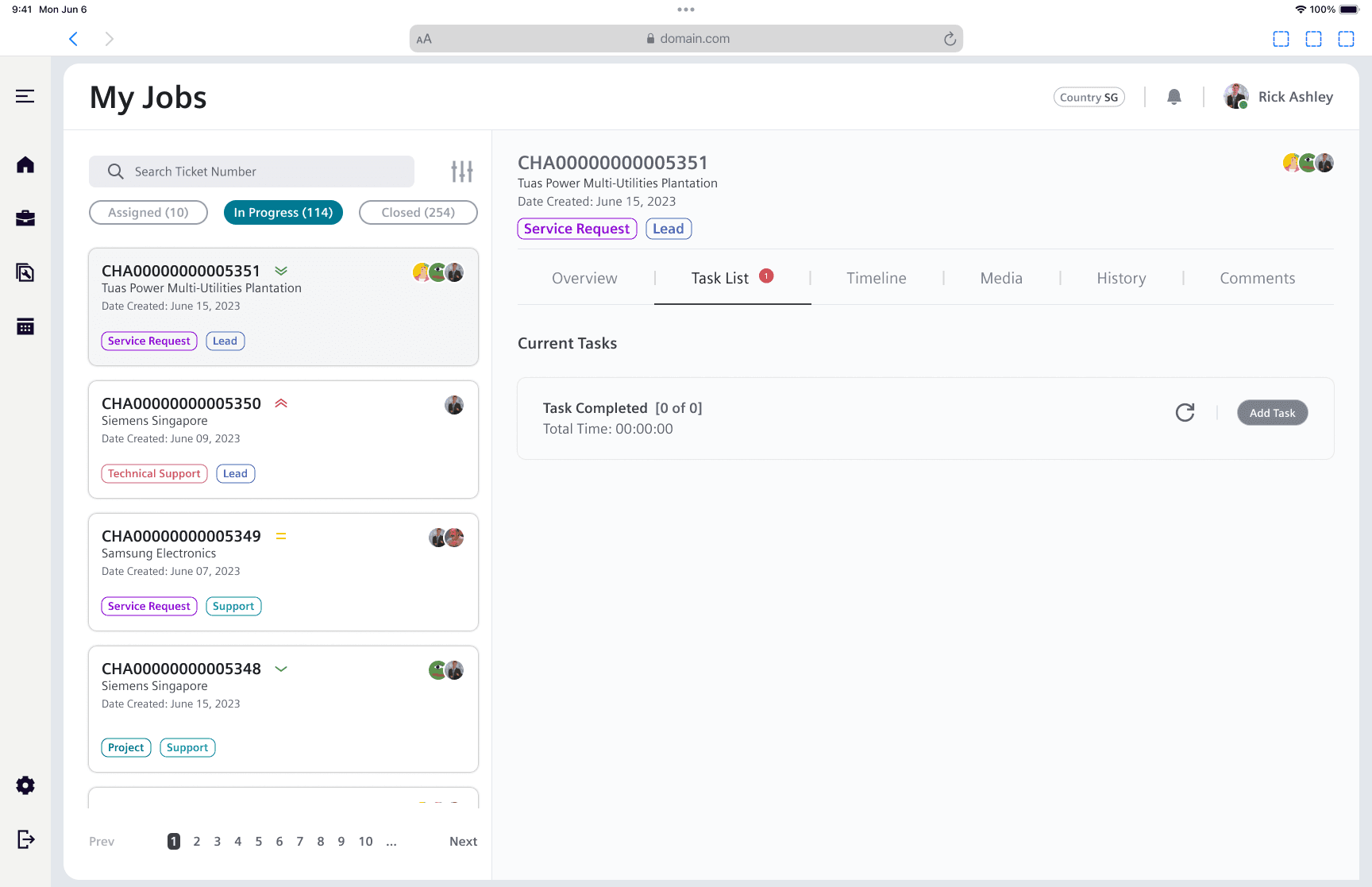This screenshot has width=1372, height=887.
Task: Click the avatars on ticket CHA00000000005348 card
Action: 446,670
